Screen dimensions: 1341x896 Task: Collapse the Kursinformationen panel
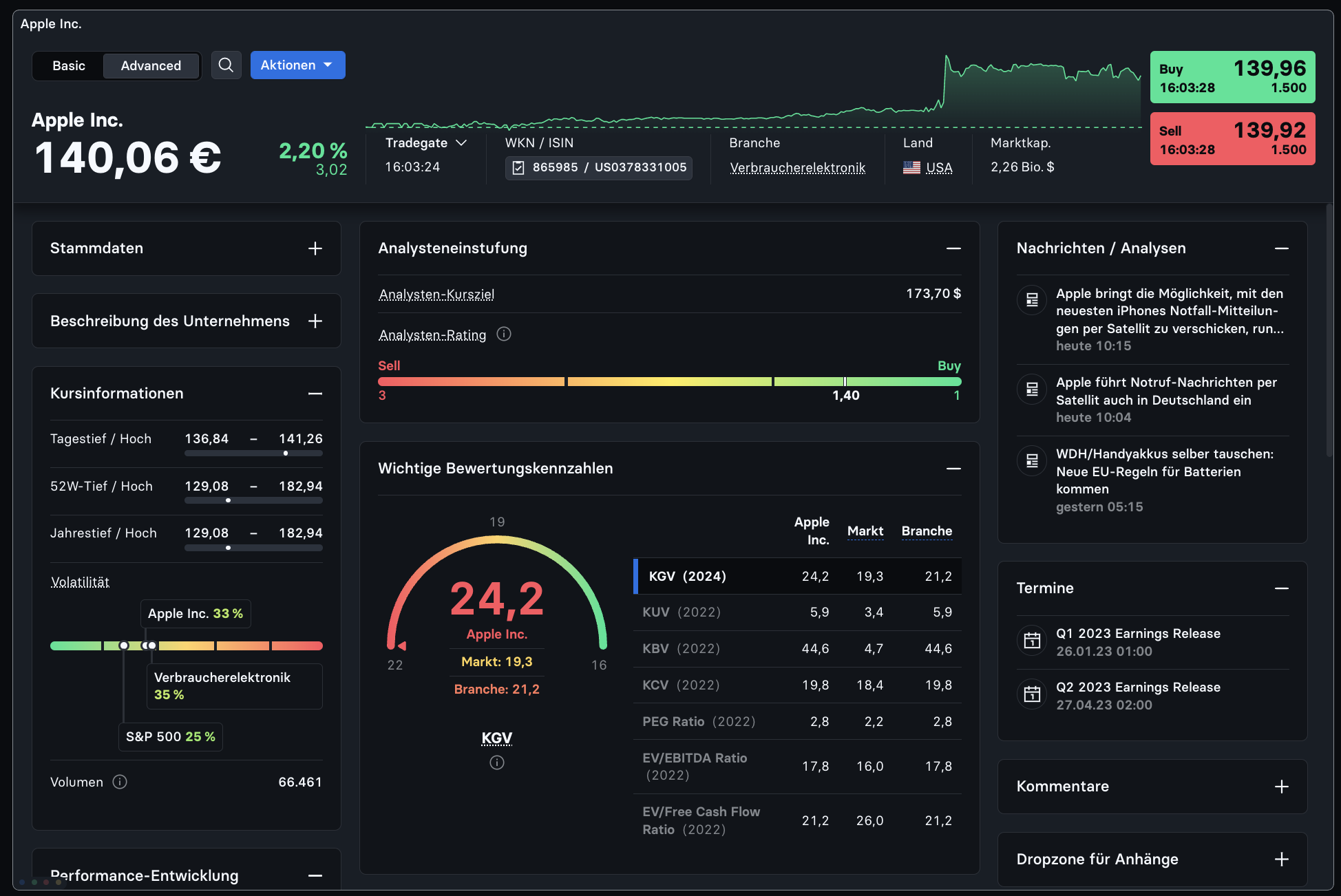(x=315, y=394)
